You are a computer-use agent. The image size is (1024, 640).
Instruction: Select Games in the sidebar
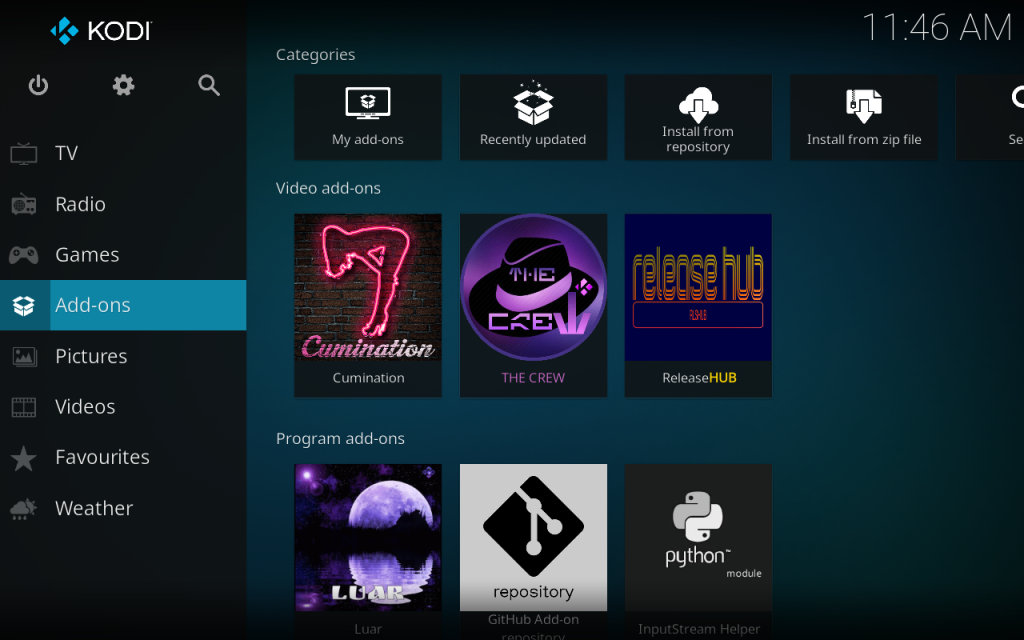(87, 255)
